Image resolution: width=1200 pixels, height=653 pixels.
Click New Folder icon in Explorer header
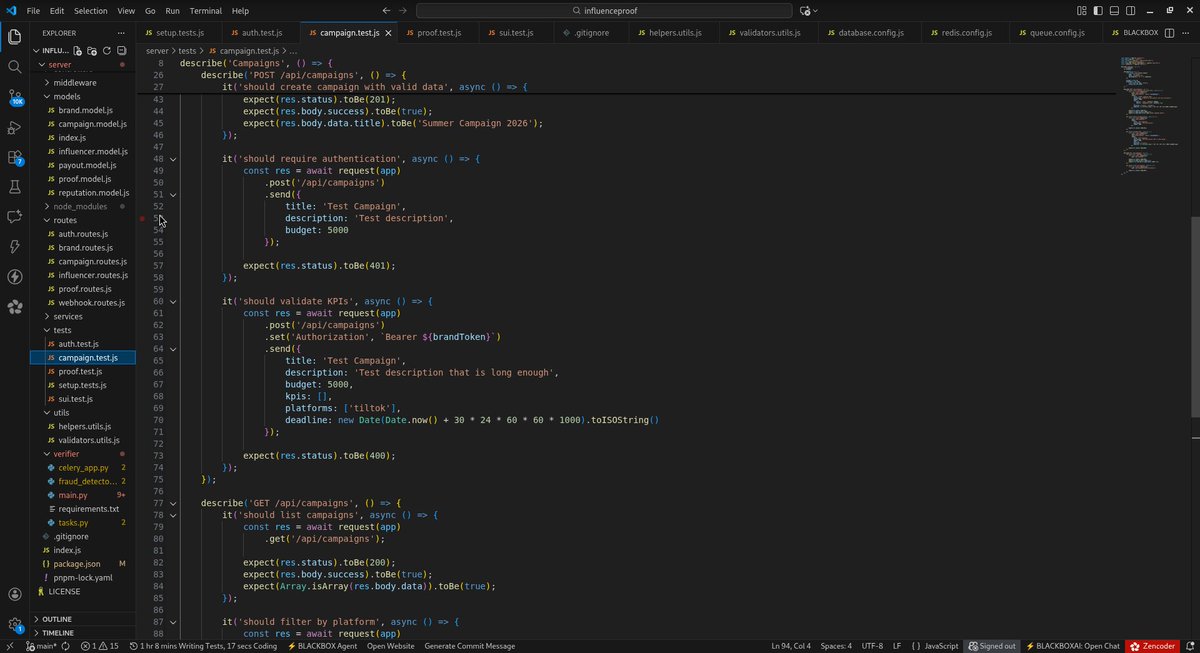tap(92, 50)
